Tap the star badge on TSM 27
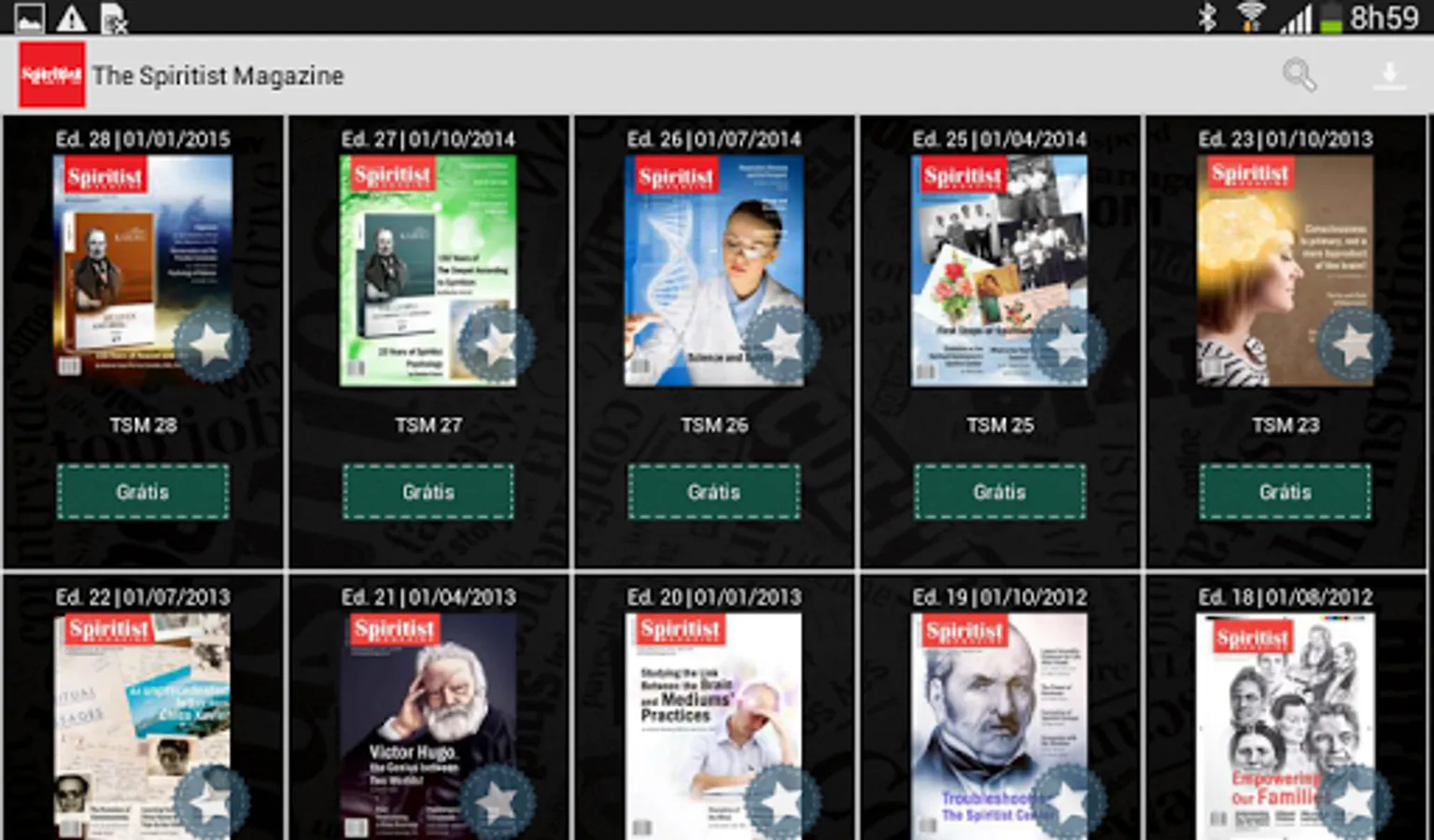This screenshot has height=840, width=1434. point(497,344)
